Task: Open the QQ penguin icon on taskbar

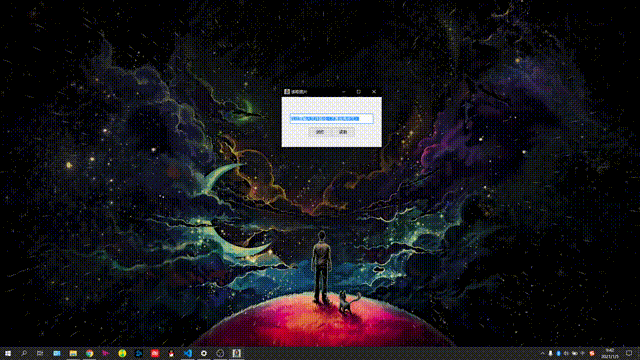Action: click(x=171, y=353)
